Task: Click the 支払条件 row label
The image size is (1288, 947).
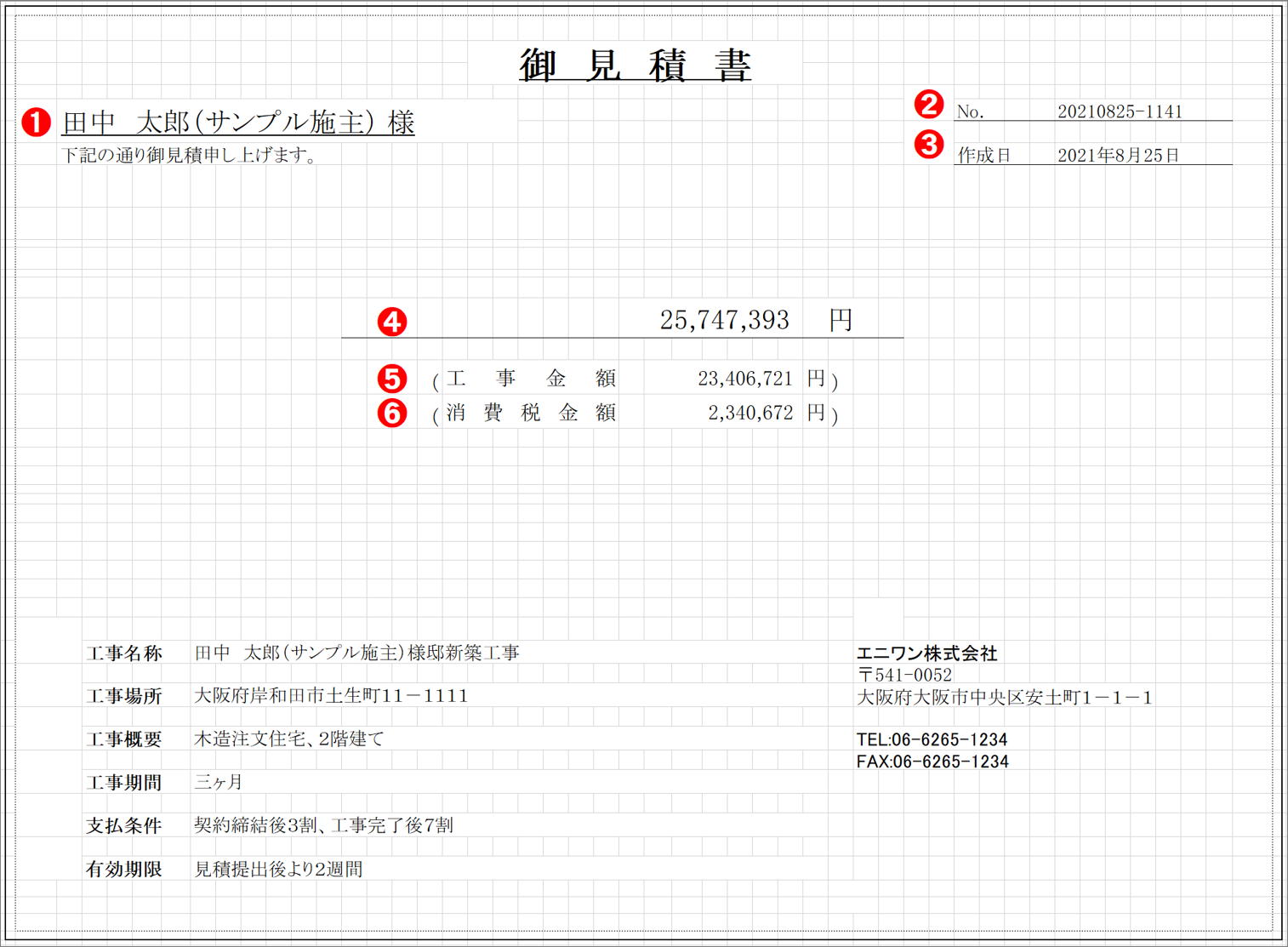Action: [x=124, y=824]
